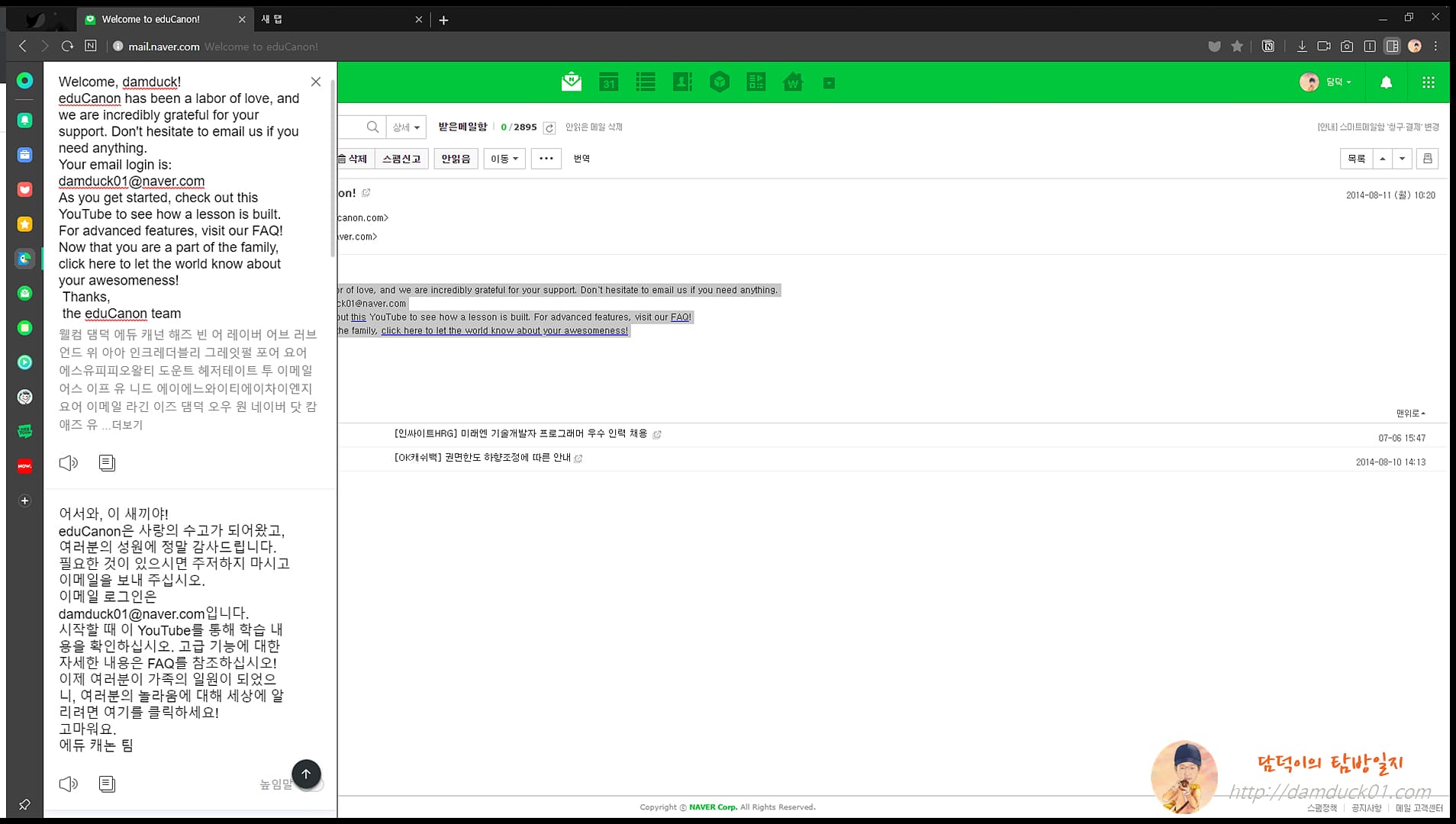
Task: Open the green bell notifications sidebar icon
Action: coord(24,120)
